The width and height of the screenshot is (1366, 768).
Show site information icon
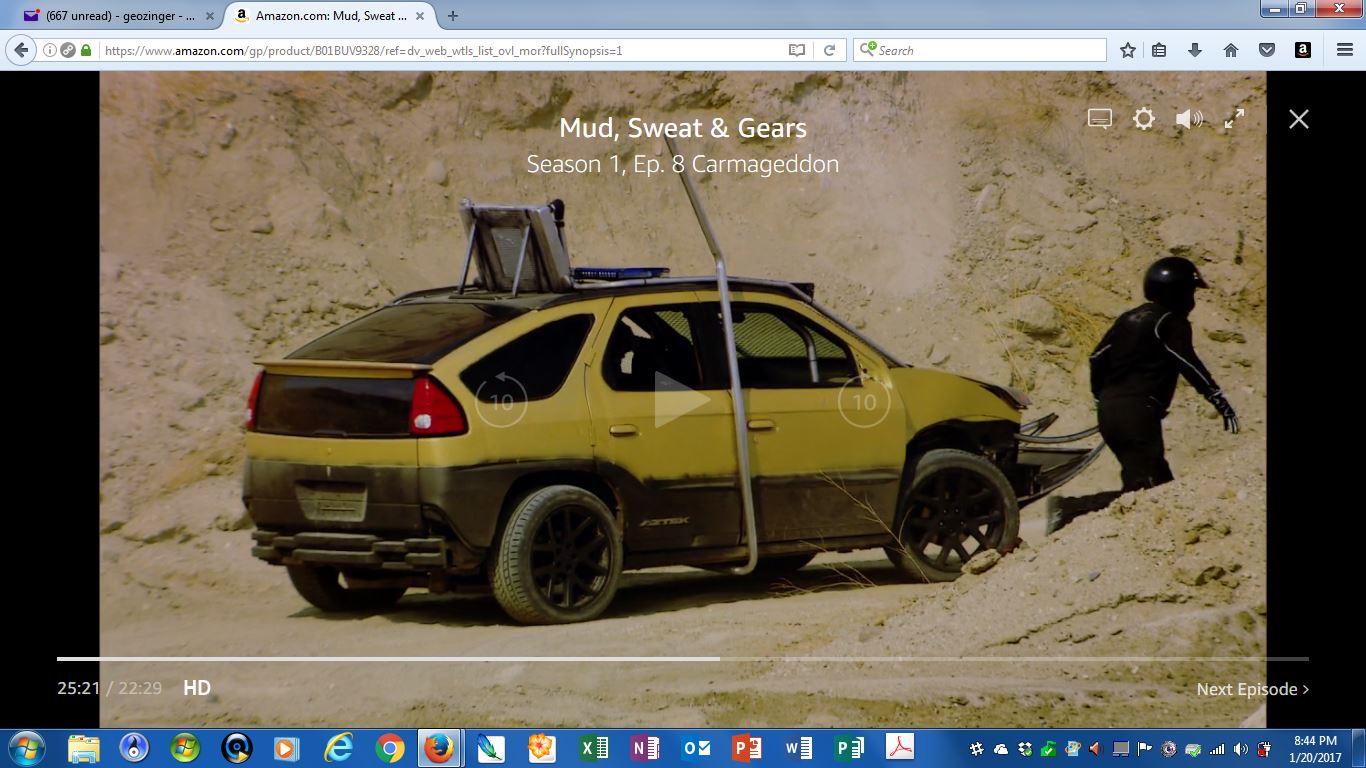[50, 50]
